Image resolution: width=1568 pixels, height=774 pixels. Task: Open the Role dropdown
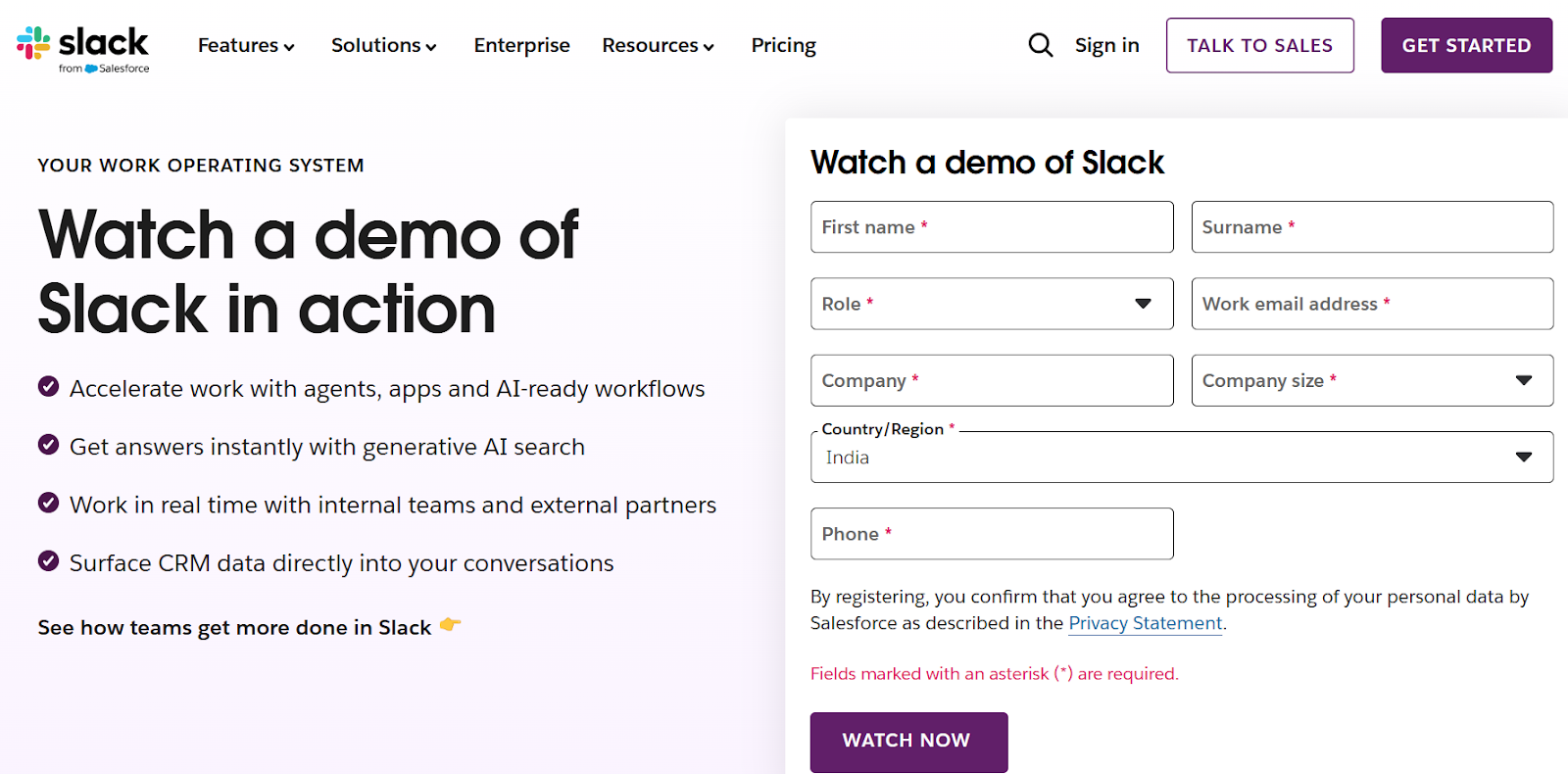(992, 304)
